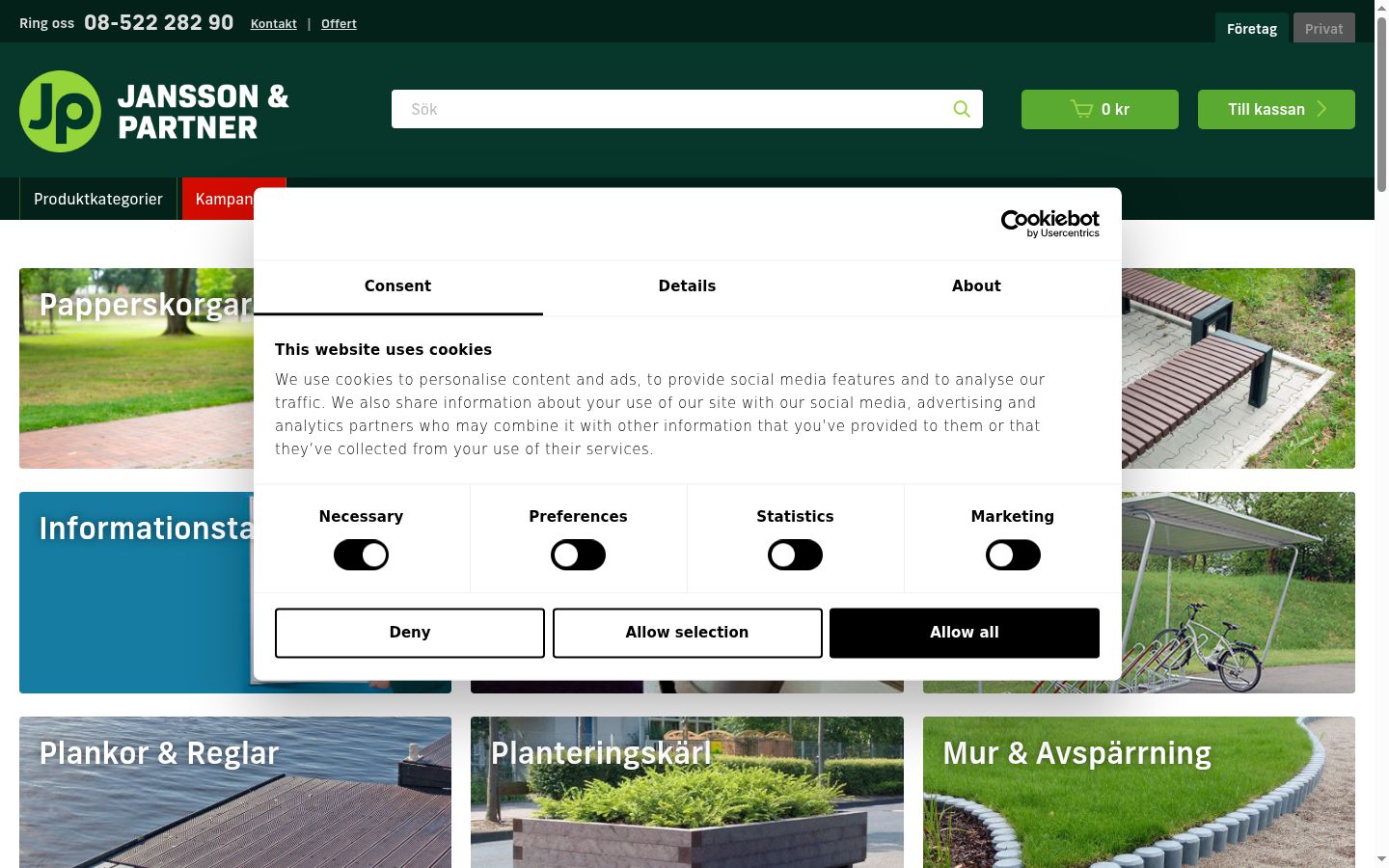This screenshot has width=1389, height=868.
Task: Enable the Marketing cookies switch
Action: [1013, 555]
